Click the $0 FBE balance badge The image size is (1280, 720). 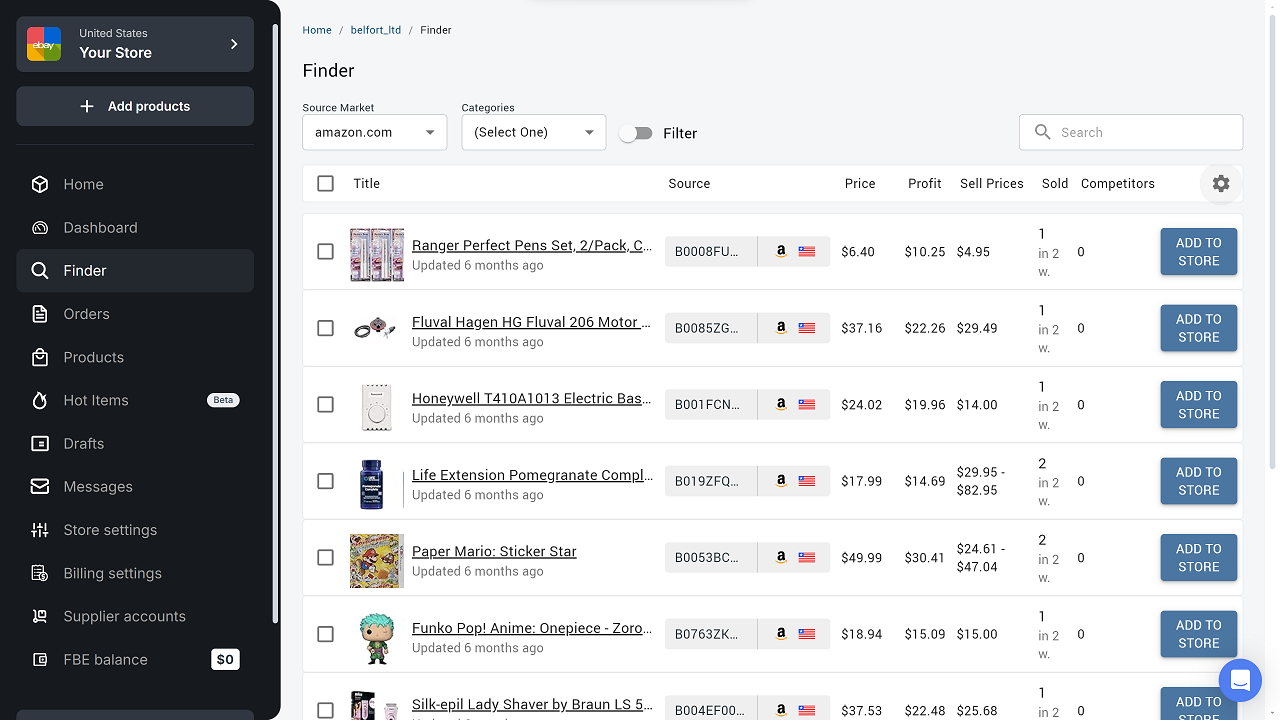225,660
